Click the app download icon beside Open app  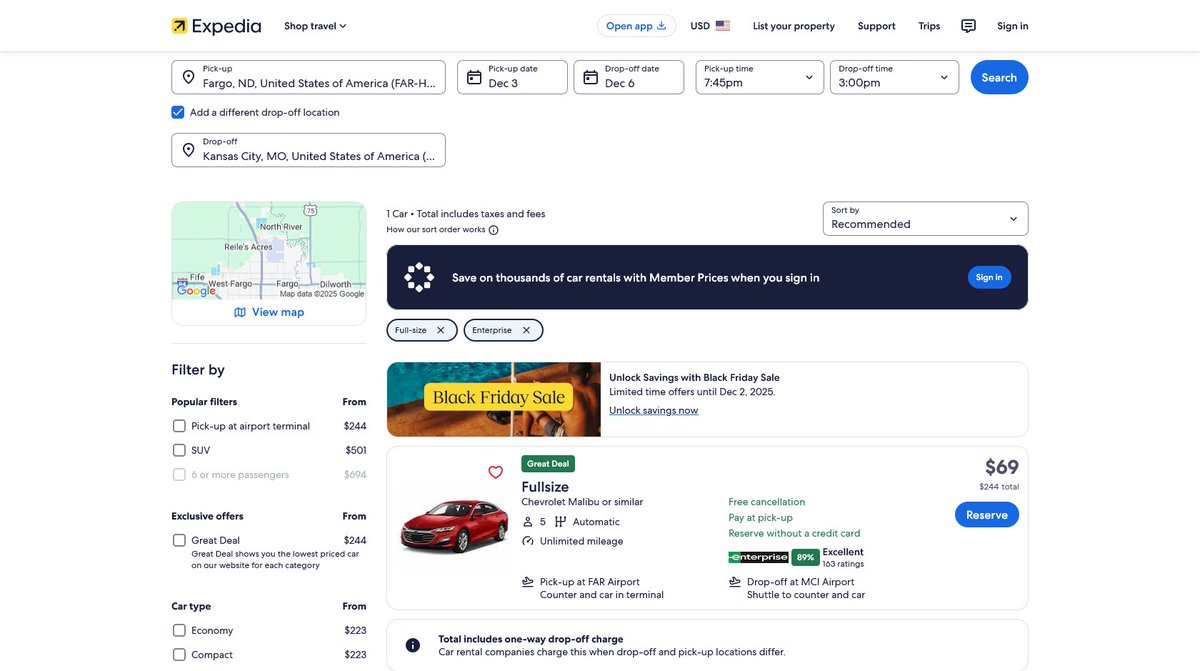pyautogui.click(x=659, y=25)
